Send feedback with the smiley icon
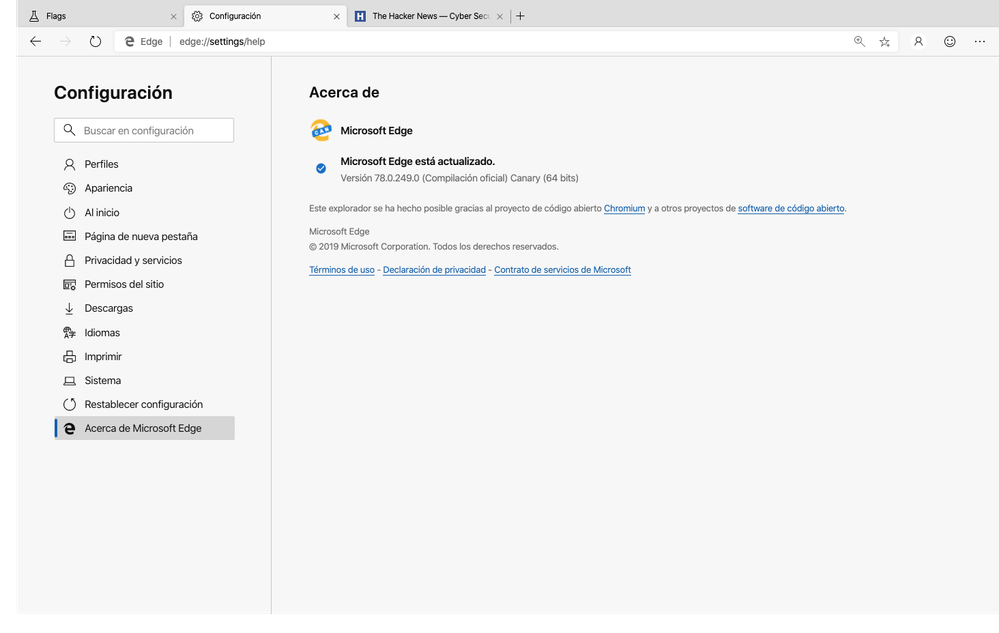Viewport: 999px width, 633px height. (949, 41)
